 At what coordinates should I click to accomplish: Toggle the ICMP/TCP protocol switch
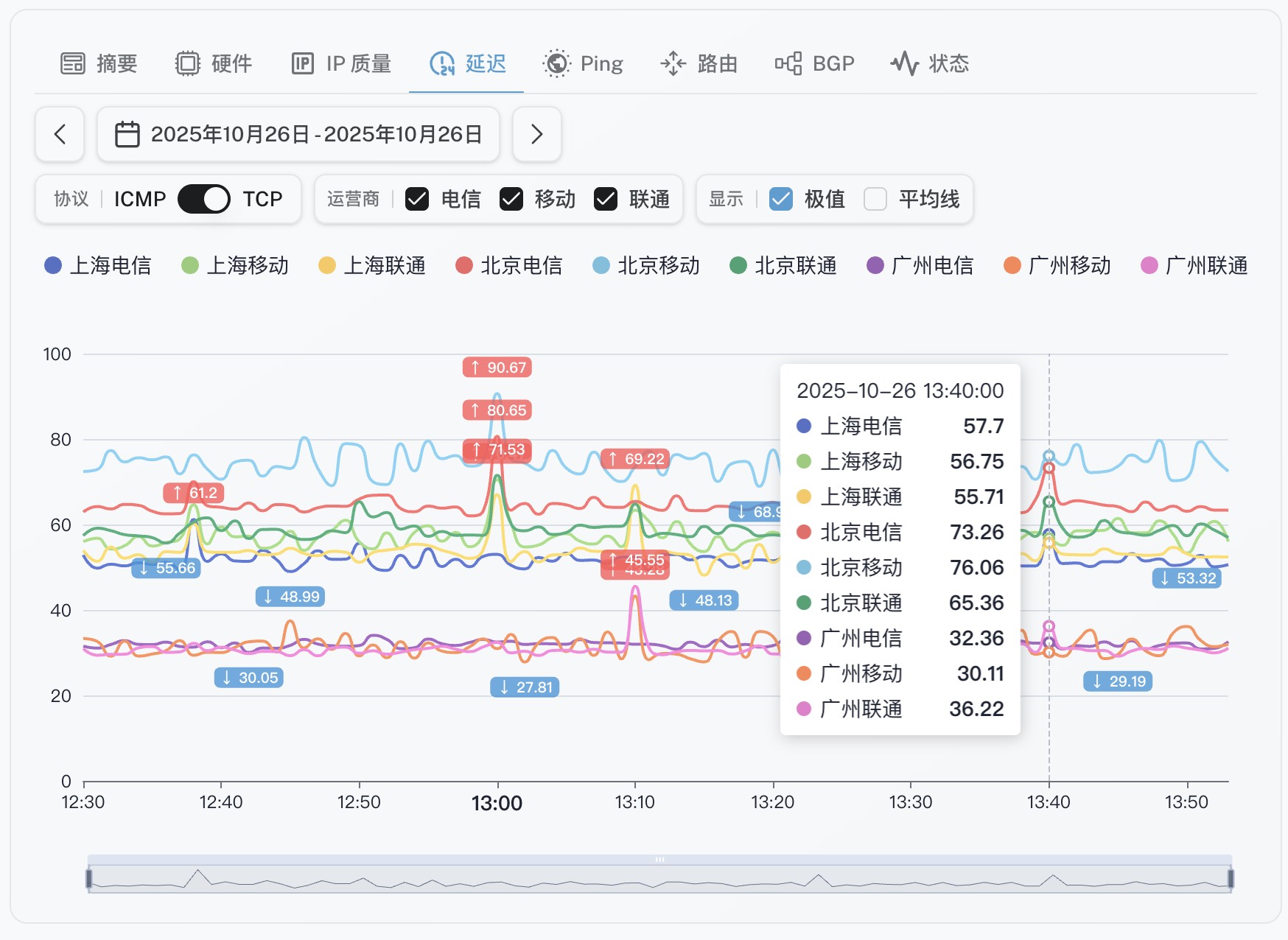click(x=204, y=199)
